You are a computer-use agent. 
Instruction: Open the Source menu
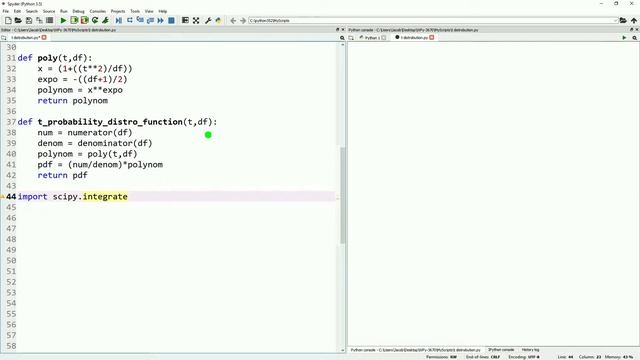coord(49,11)
